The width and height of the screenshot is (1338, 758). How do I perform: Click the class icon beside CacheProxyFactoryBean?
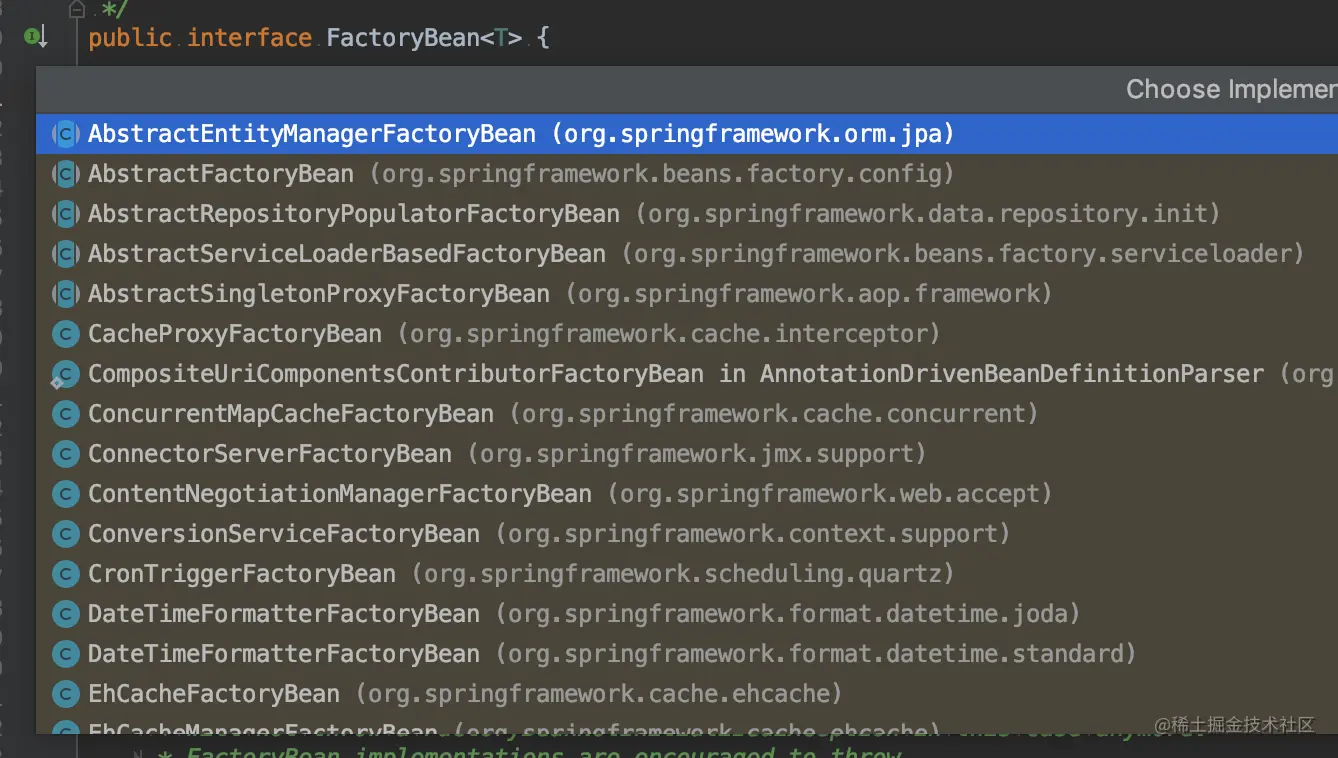coord(64,333)
